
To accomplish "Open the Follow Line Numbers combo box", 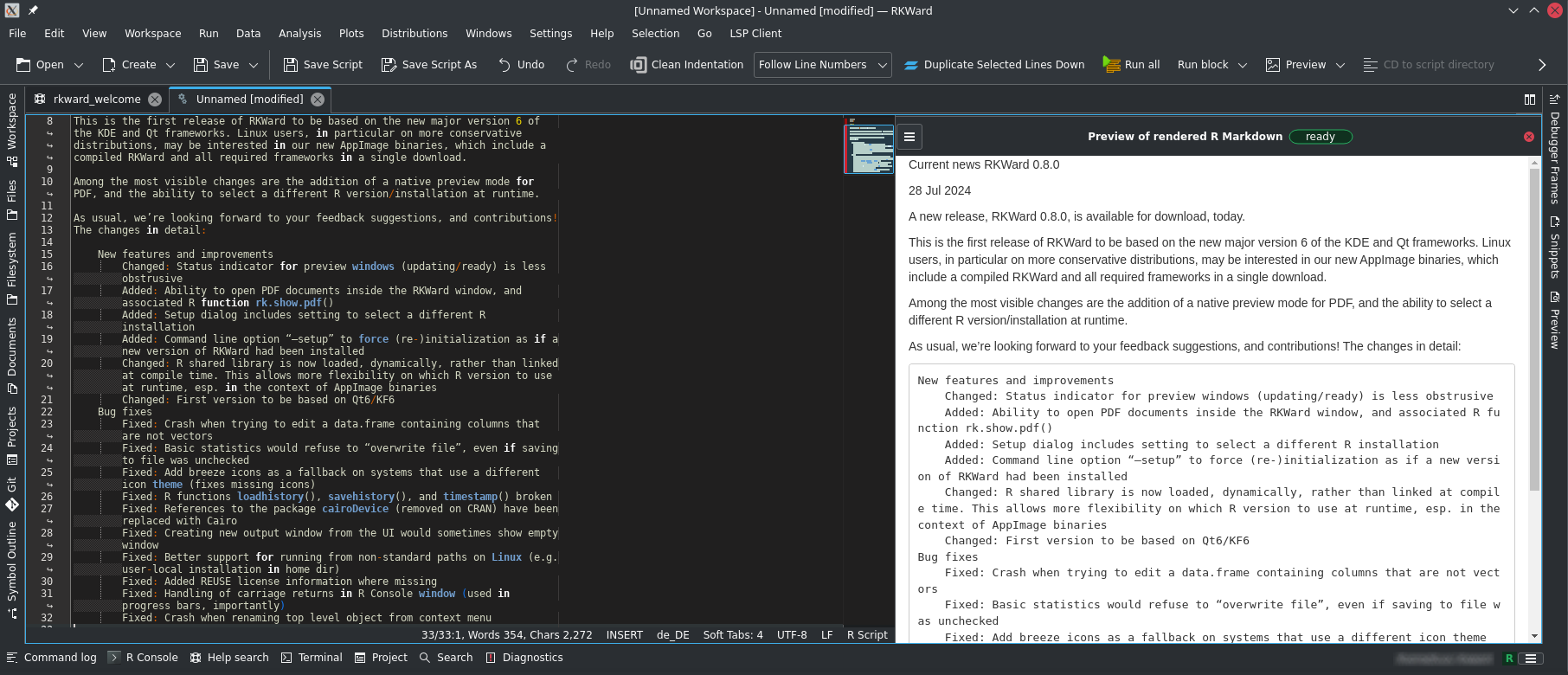I will [x=823, y=65].
